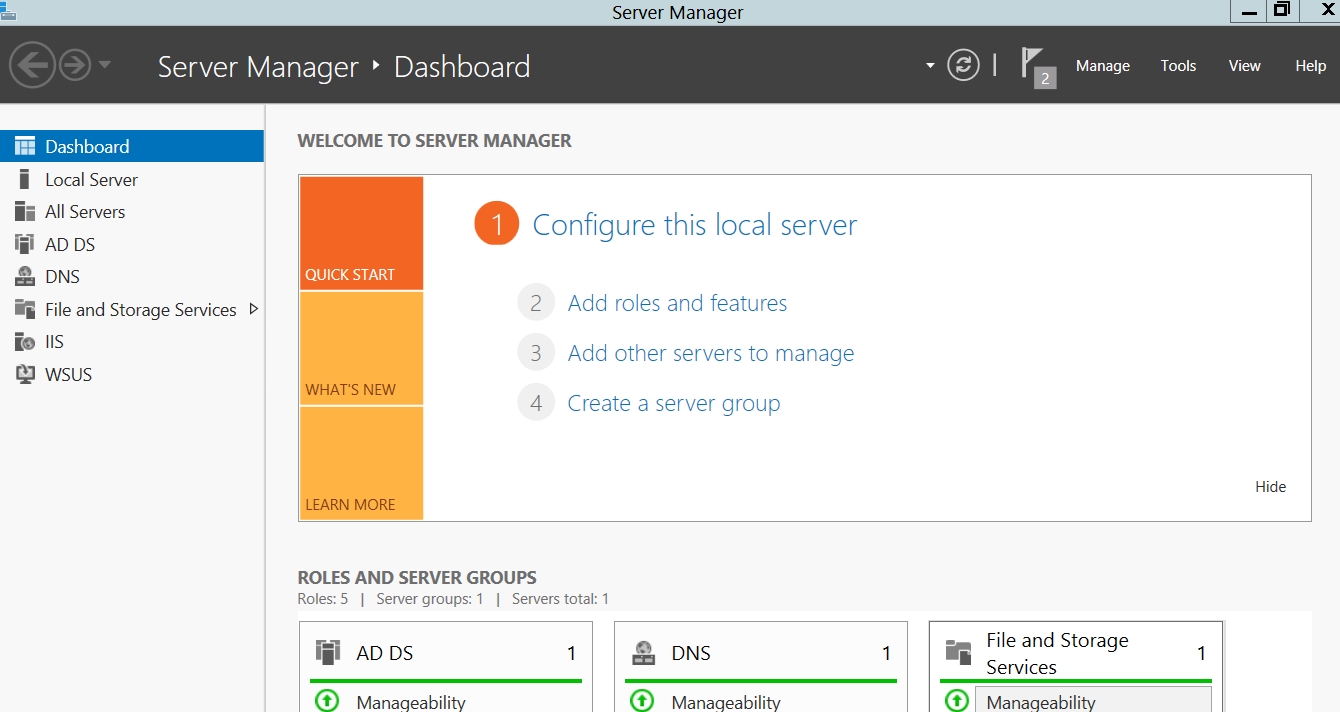
Task: Click the forward navigation arrow
Action: coord(75,66)
